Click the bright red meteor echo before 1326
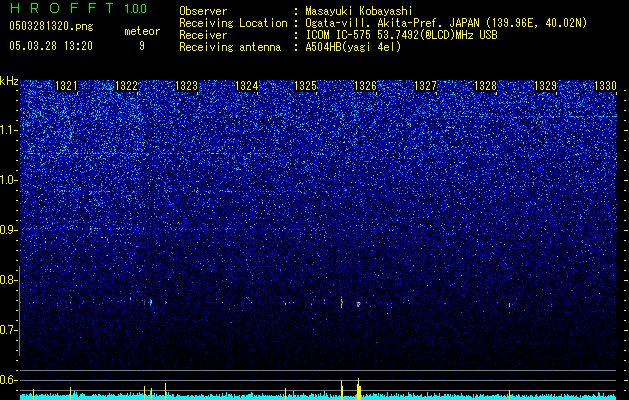629x400 pixels. (359, 304)
